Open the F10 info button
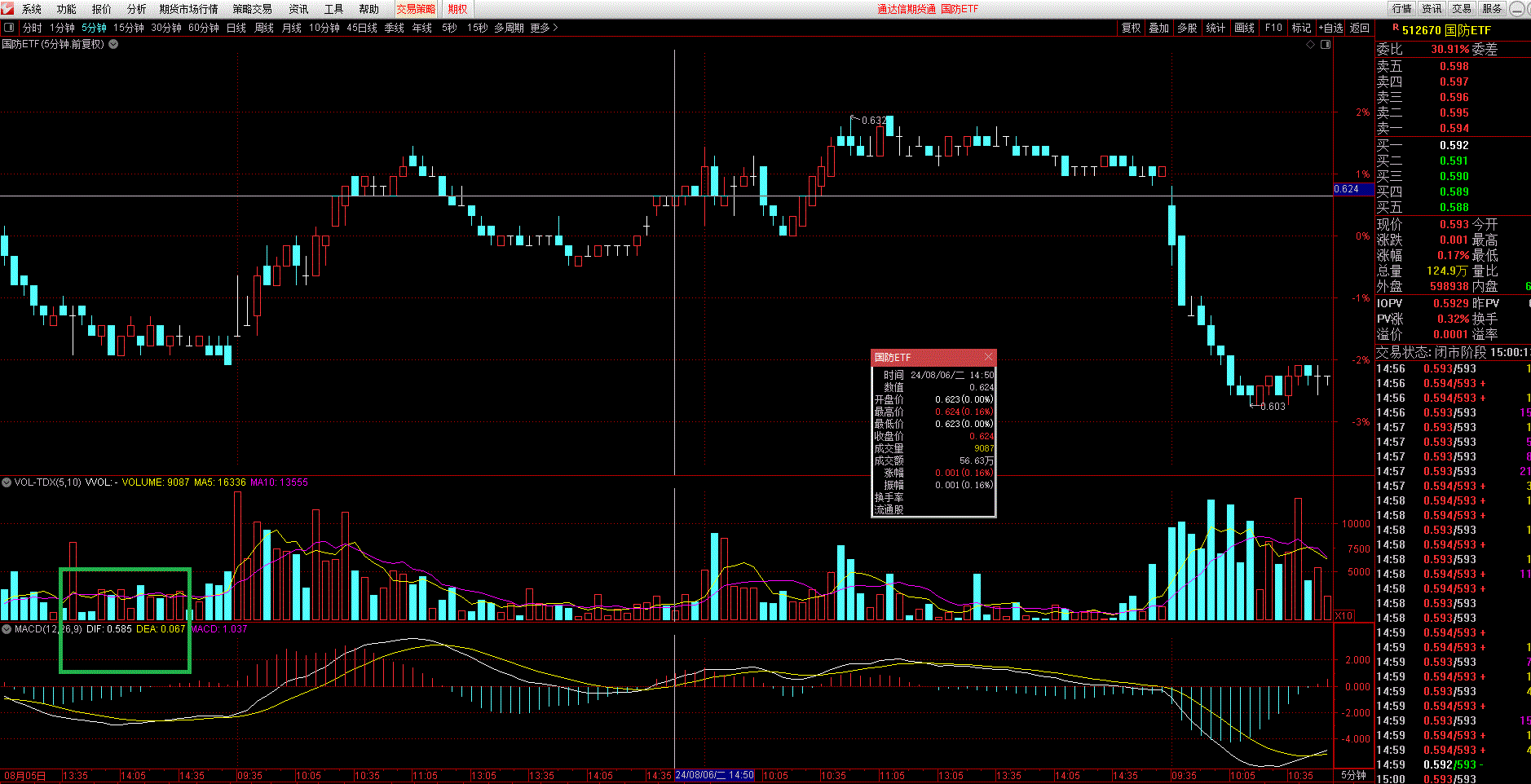This screenshot has width=1531, height=784. tap(1273, 28)
